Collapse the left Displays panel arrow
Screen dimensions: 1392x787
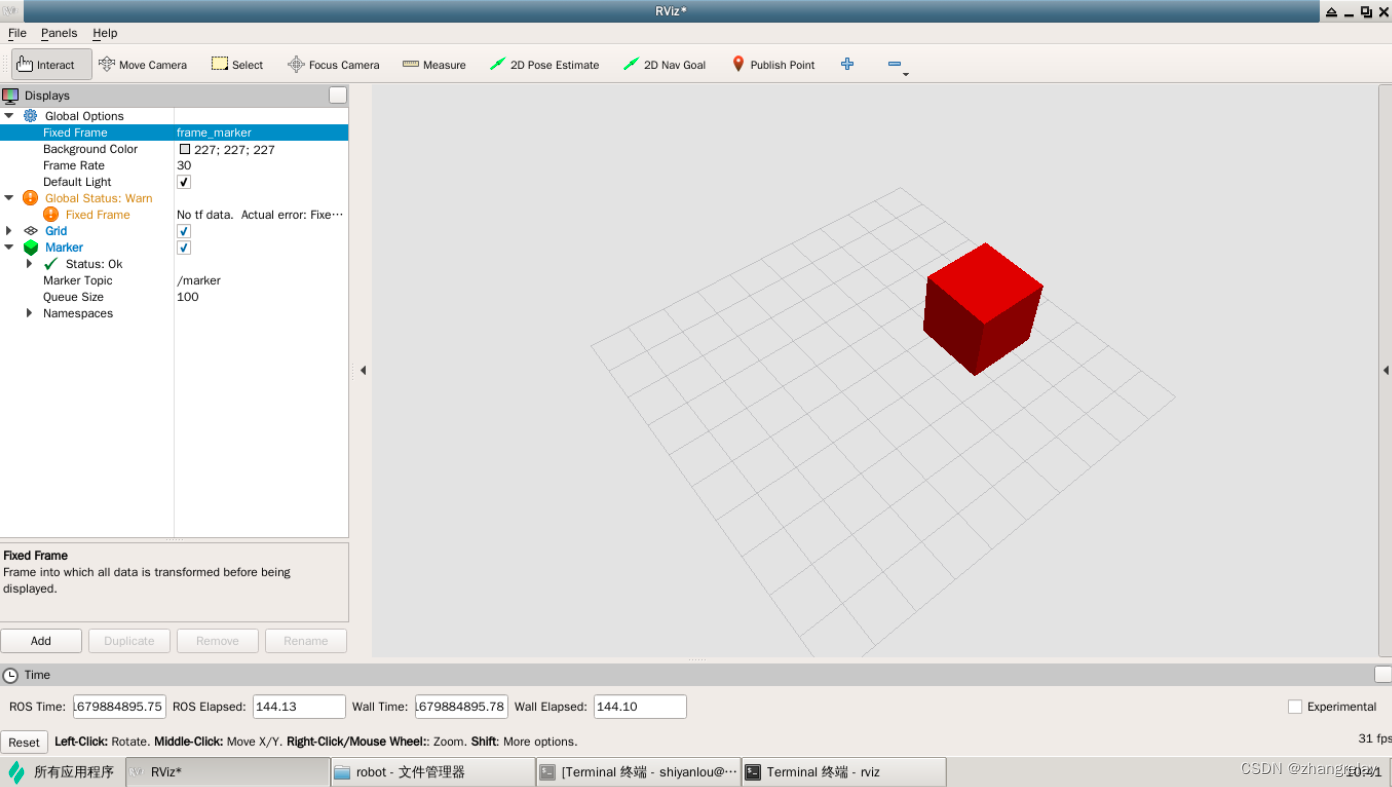(x=363, y=370)
